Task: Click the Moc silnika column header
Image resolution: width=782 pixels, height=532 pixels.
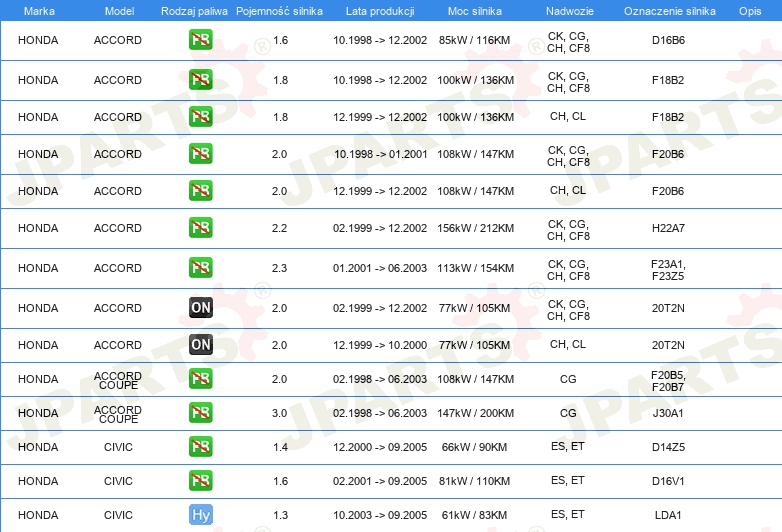Action: tap(475, 11)
